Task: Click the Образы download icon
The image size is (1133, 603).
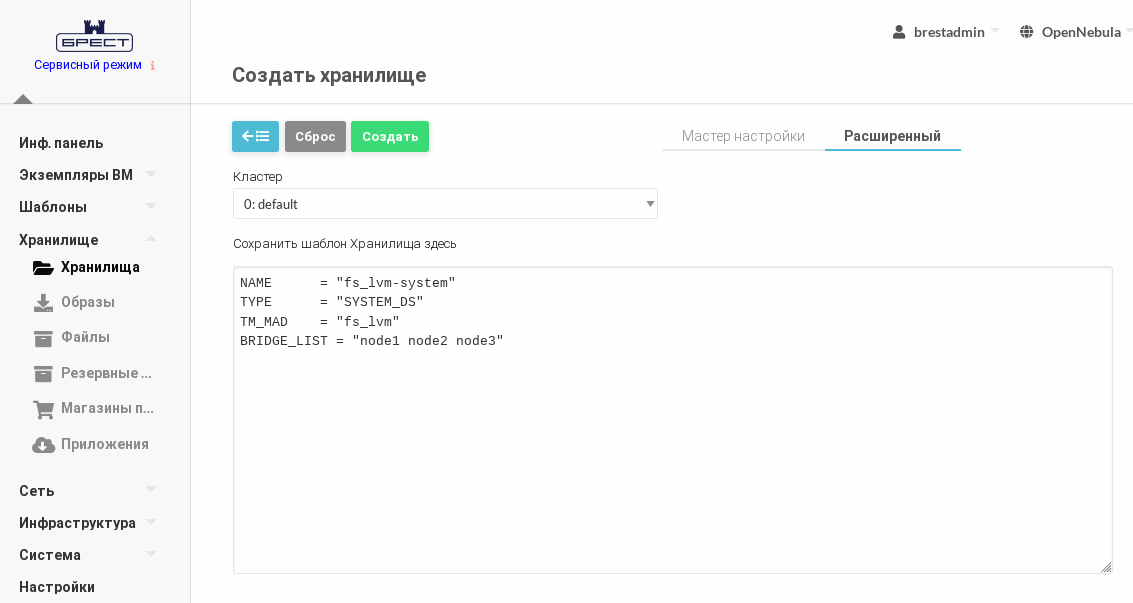Action: coord(43,302)
